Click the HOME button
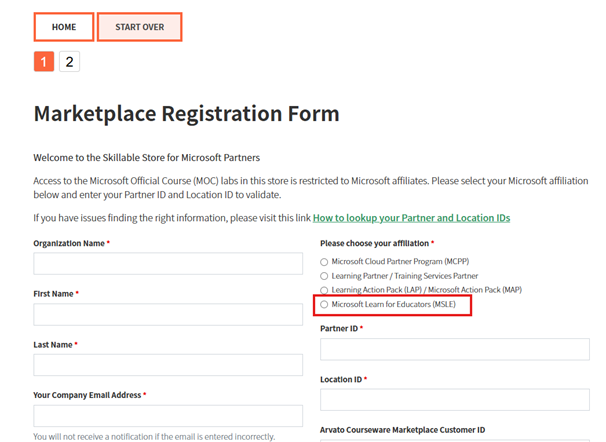This screenshot has width=606, height=442. click(63, 27)
